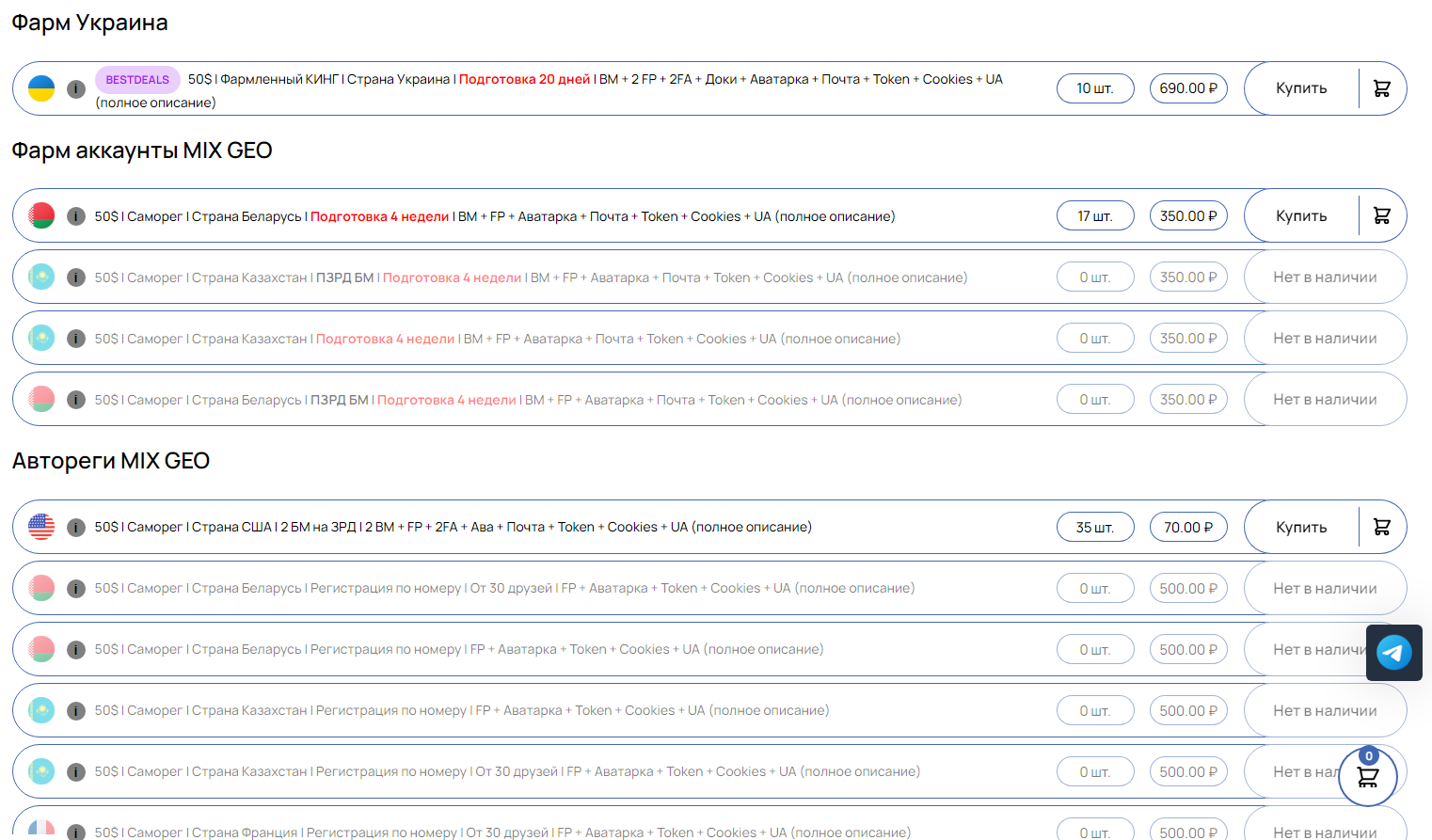Click Belarus flag of Беларусь От 30 друзей listing

(41, 588)
